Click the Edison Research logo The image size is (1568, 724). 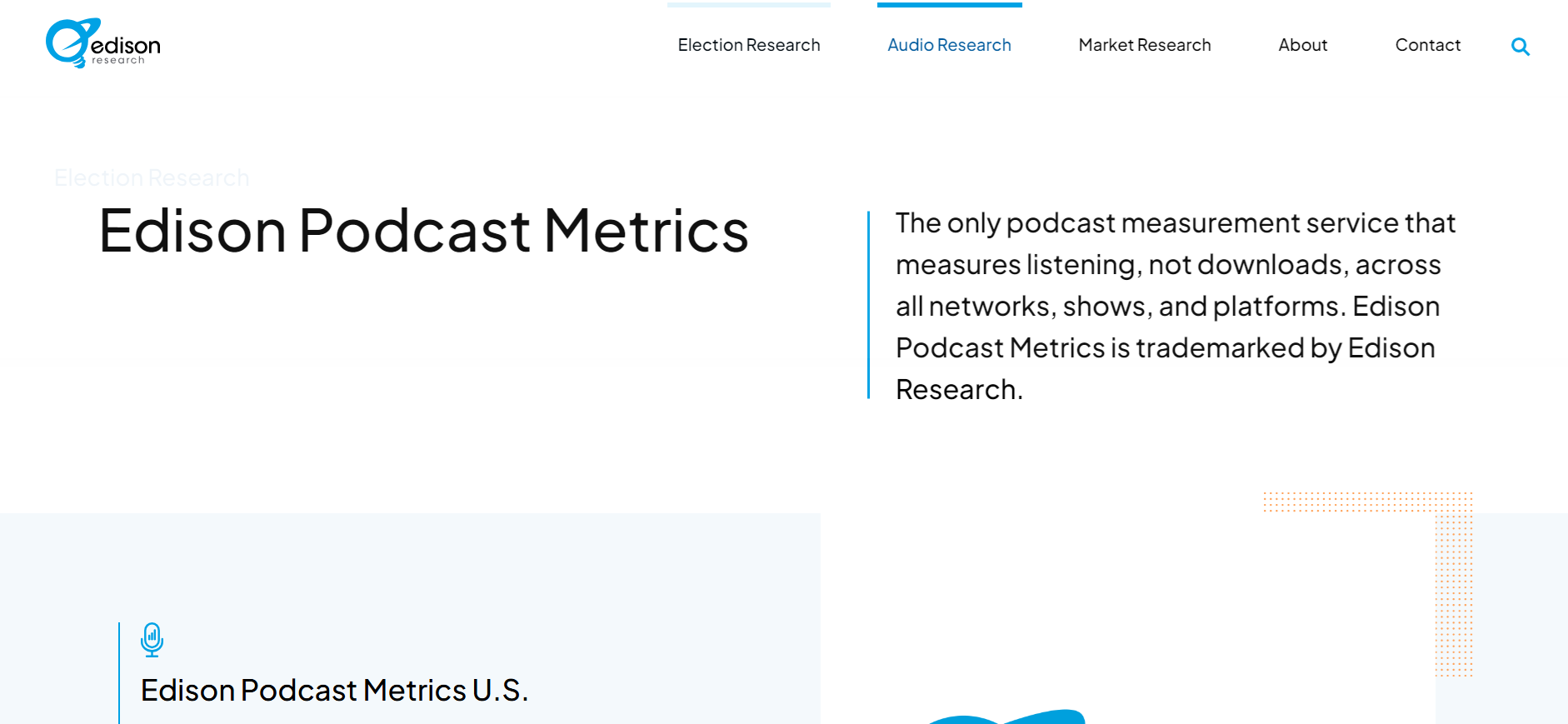tap(103, 43)
